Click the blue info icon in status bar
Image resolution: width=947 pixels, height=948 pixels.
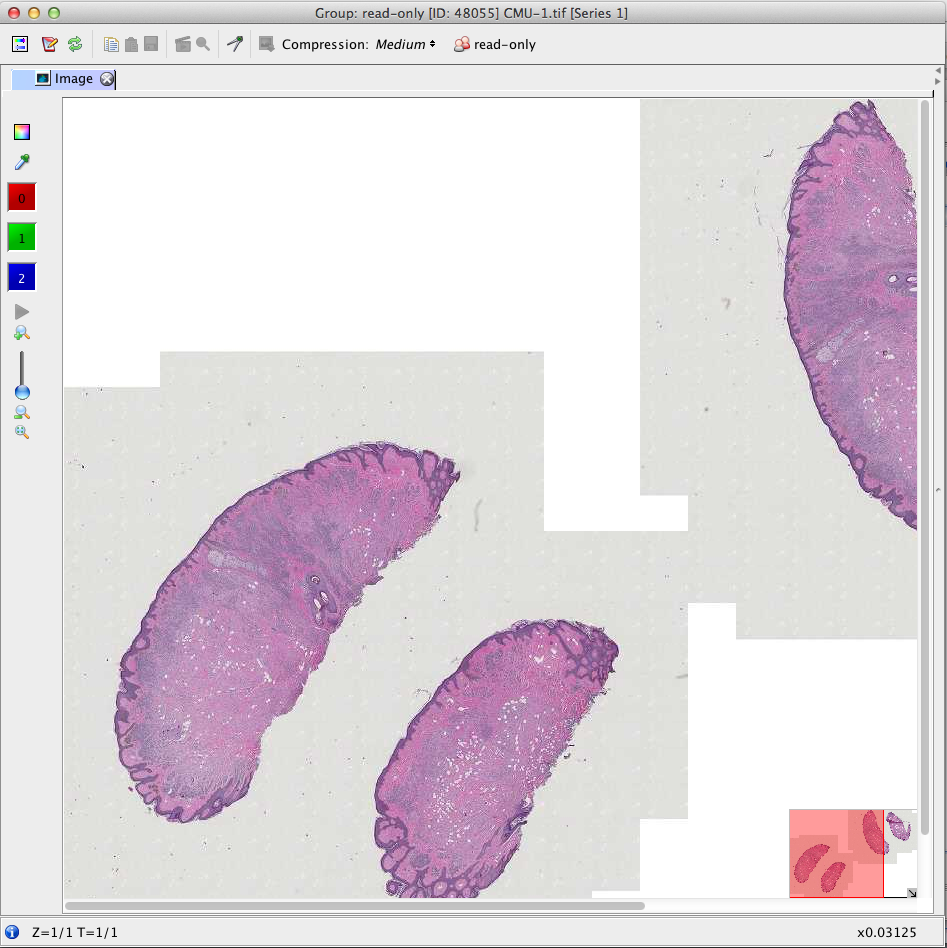point(11,932)
